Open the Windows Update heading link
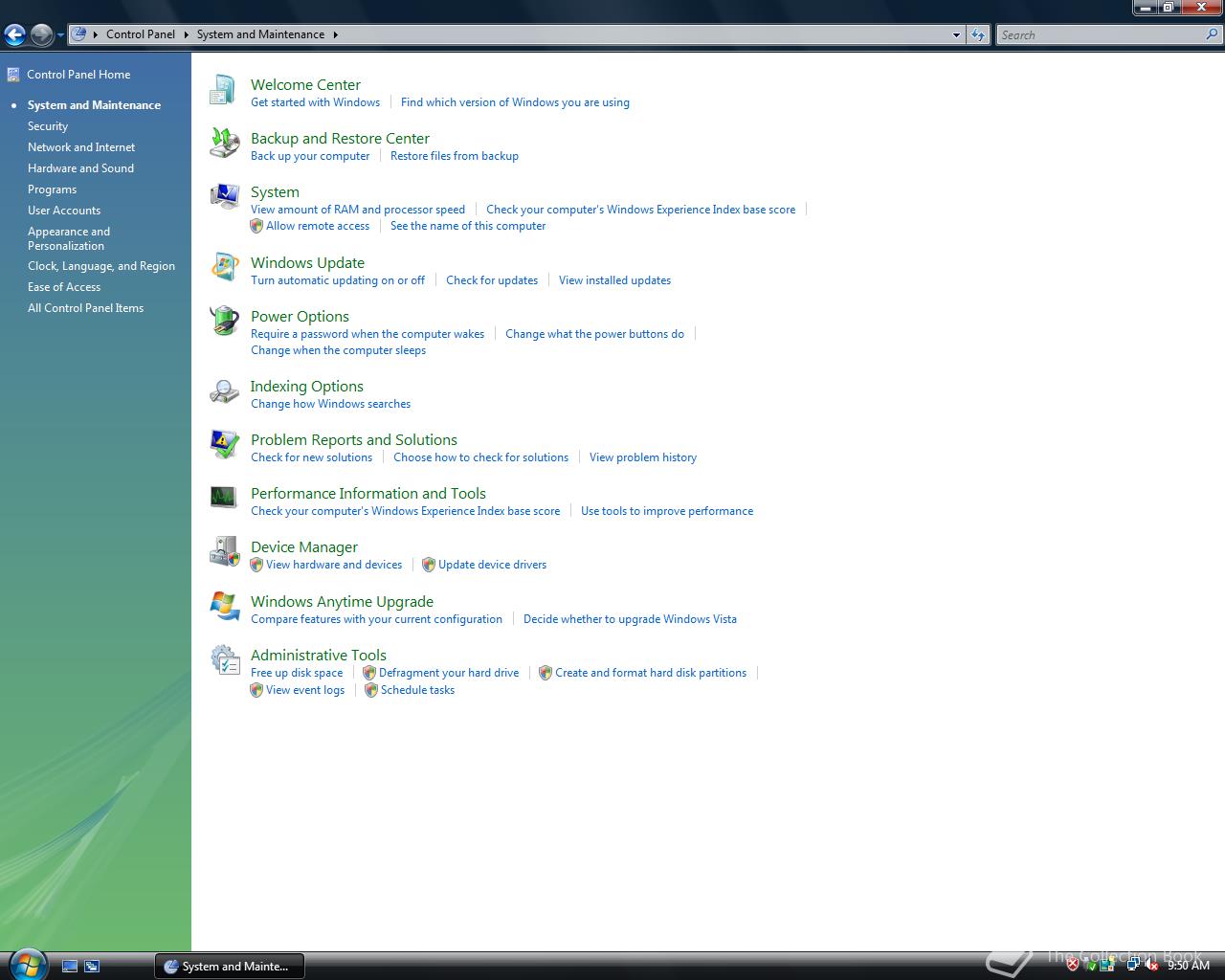The width and height of the screenshot is (1225, 980). pos(307,262)
